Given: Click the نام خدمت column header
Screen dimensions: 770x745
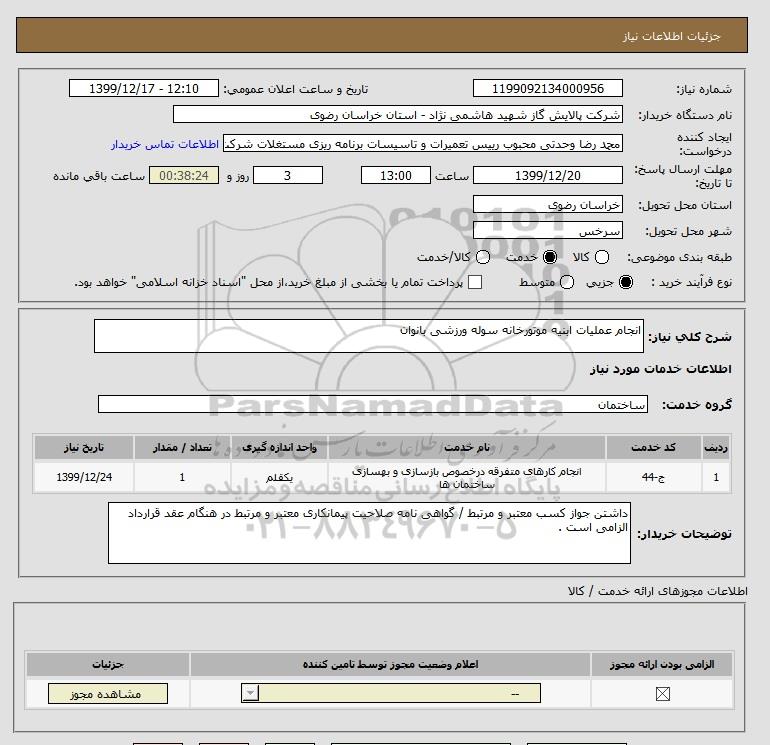Looking at the screenshot, I should pyautogui.click(x=467, y=447).
